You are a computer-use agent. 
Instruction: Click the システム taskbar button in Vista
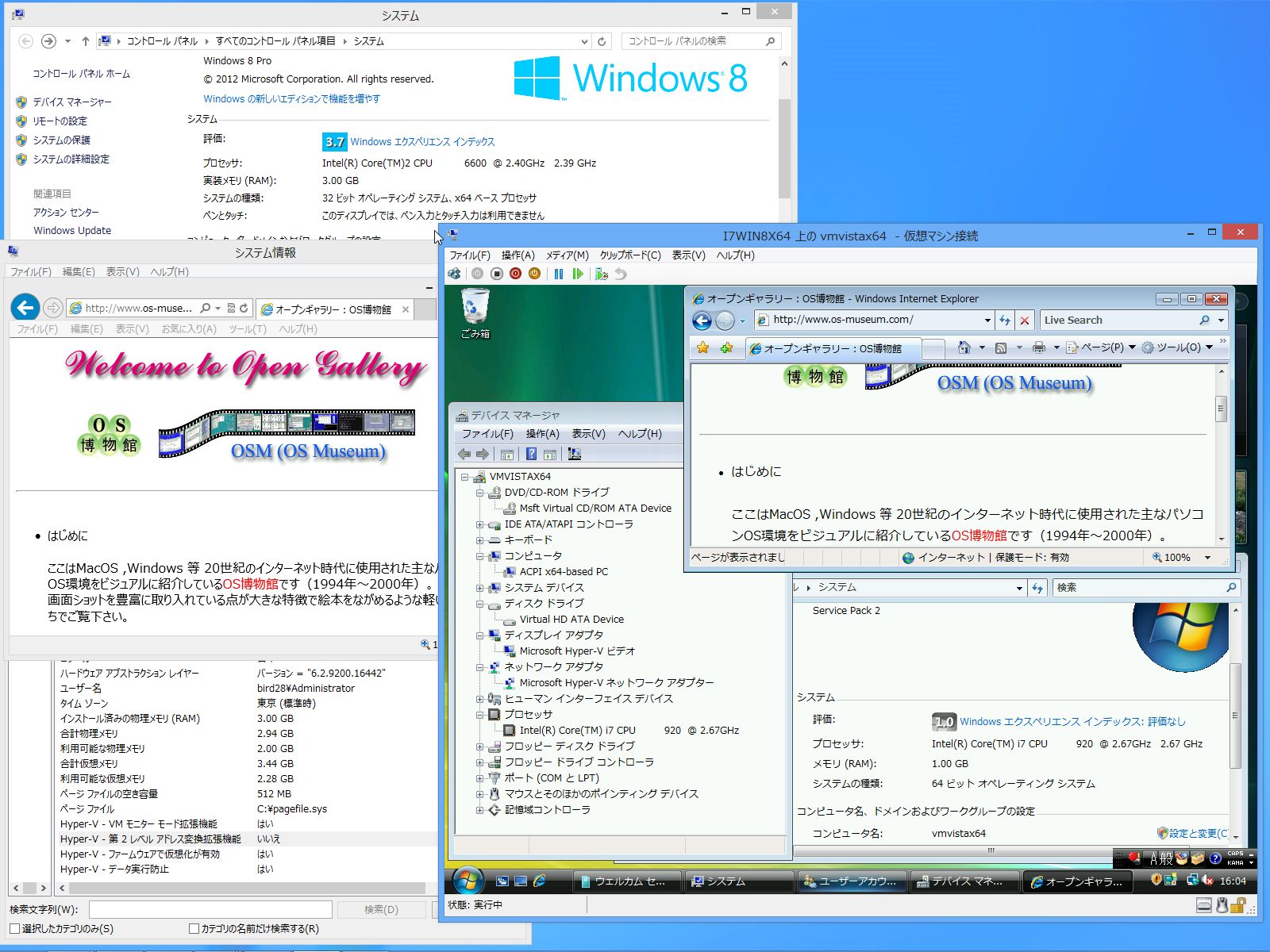[x=739, y=881]
